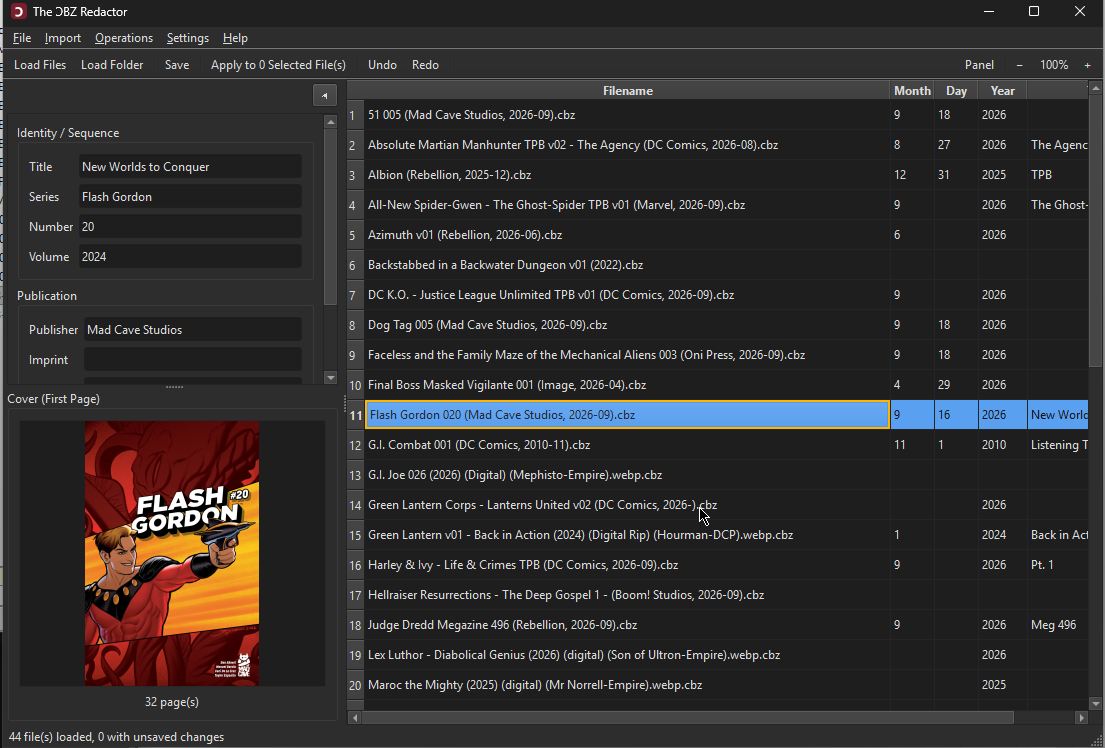Click the Meg 496 cell in row 18
1105x748 pixels.
click(1057, 625)
